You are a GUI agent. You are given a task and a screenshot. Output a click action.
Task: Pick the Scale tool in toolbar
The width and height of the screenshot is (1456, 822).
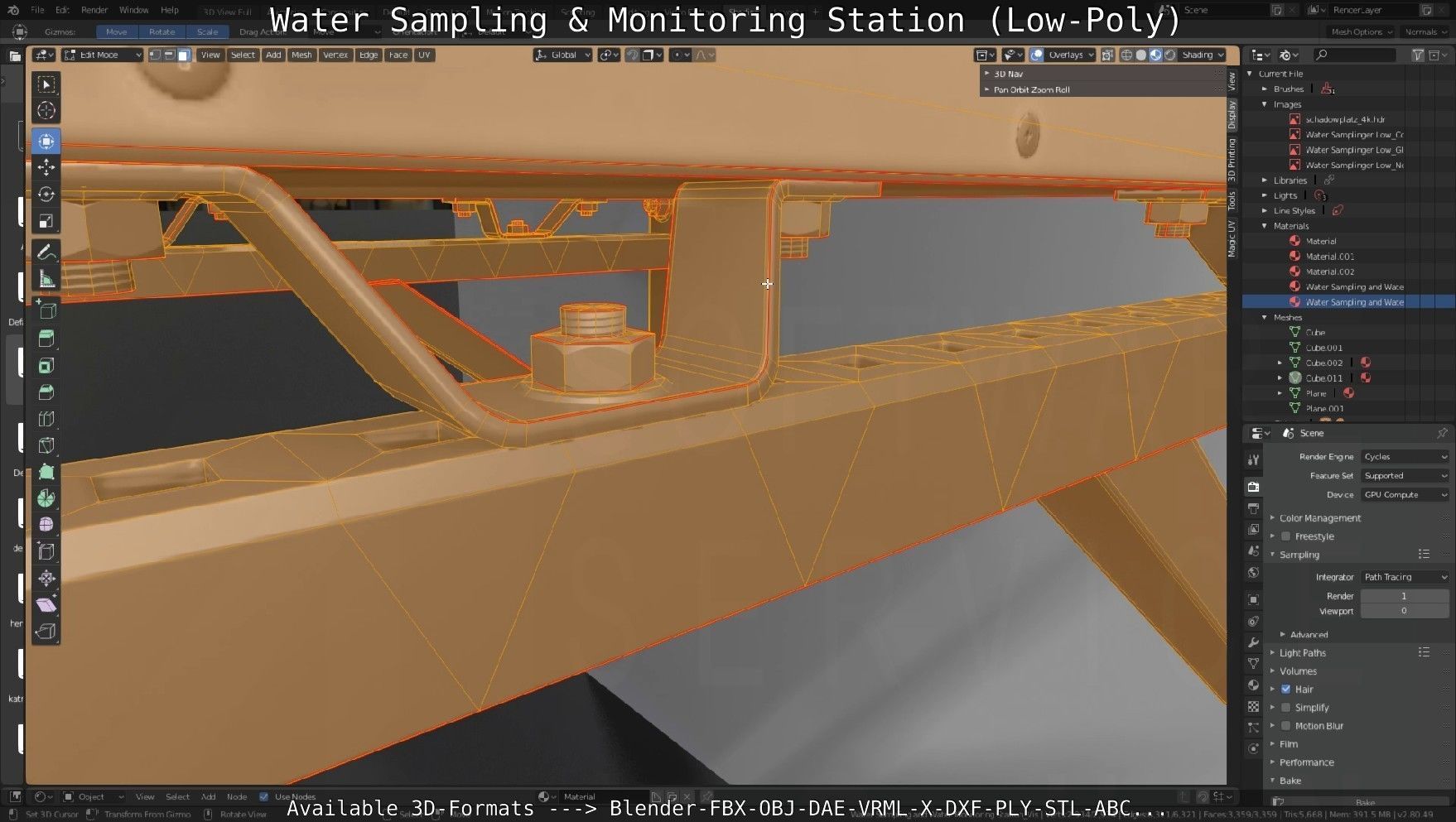pos(46,221)
